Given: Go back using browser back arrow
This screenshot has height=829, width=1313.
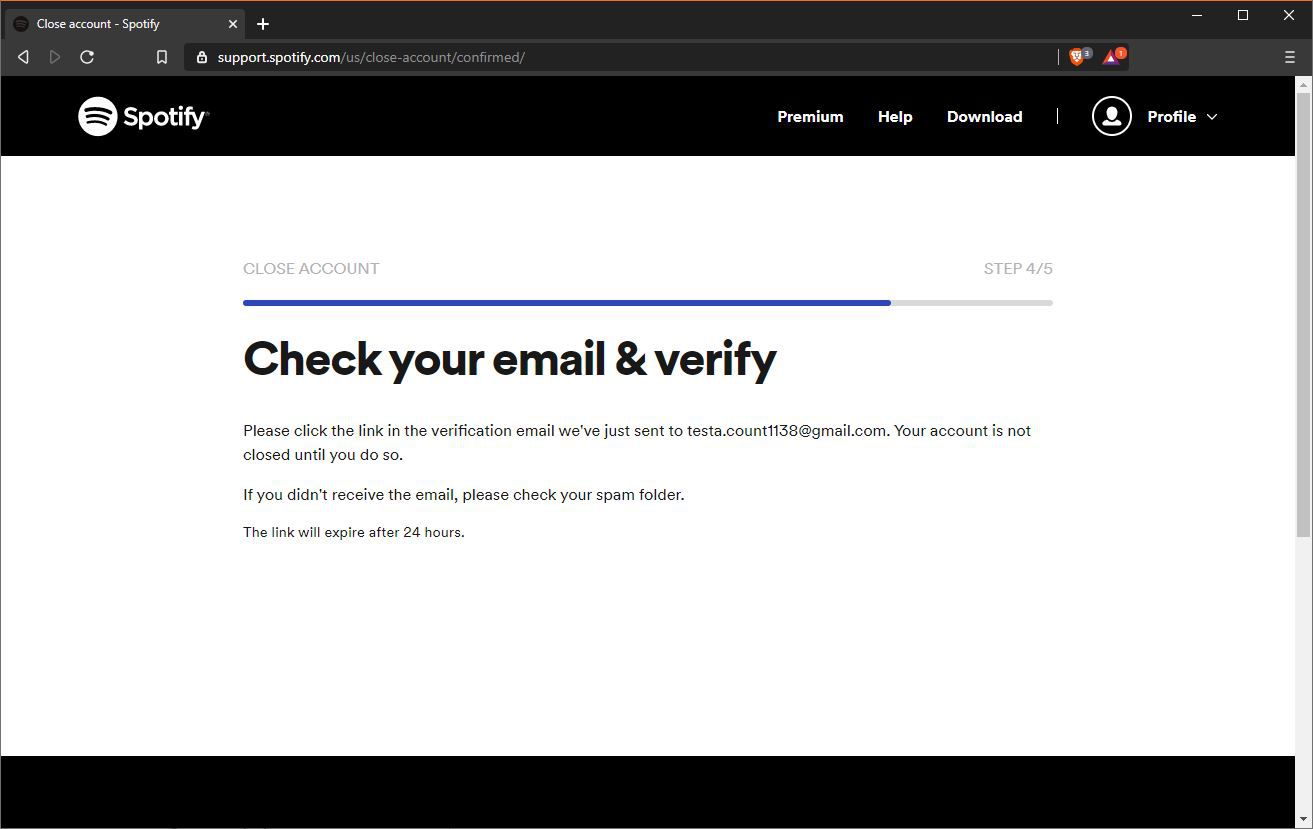Looking at the screenshot, I should click(23, 57).
